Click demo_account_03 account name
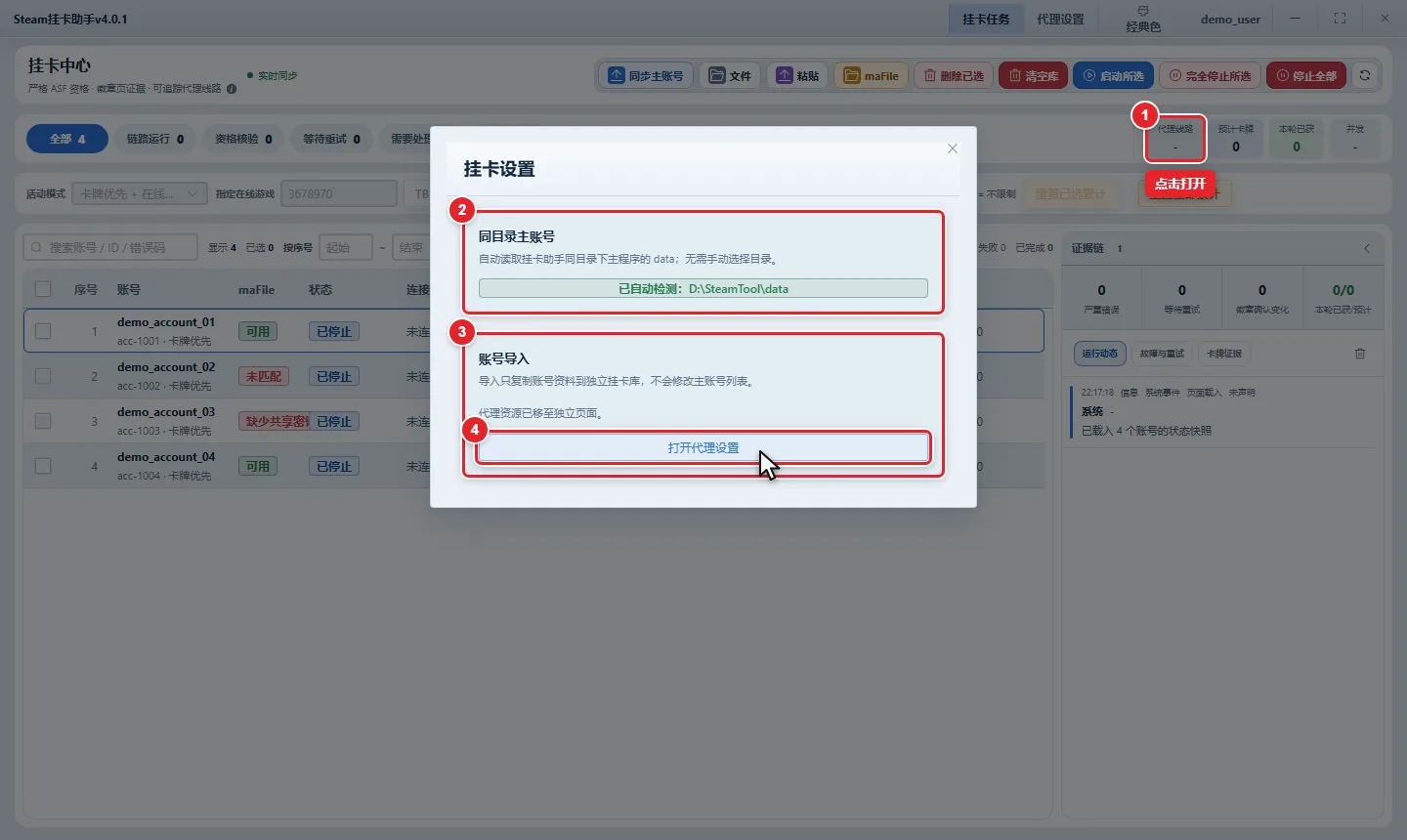 [x=166, y=412]
